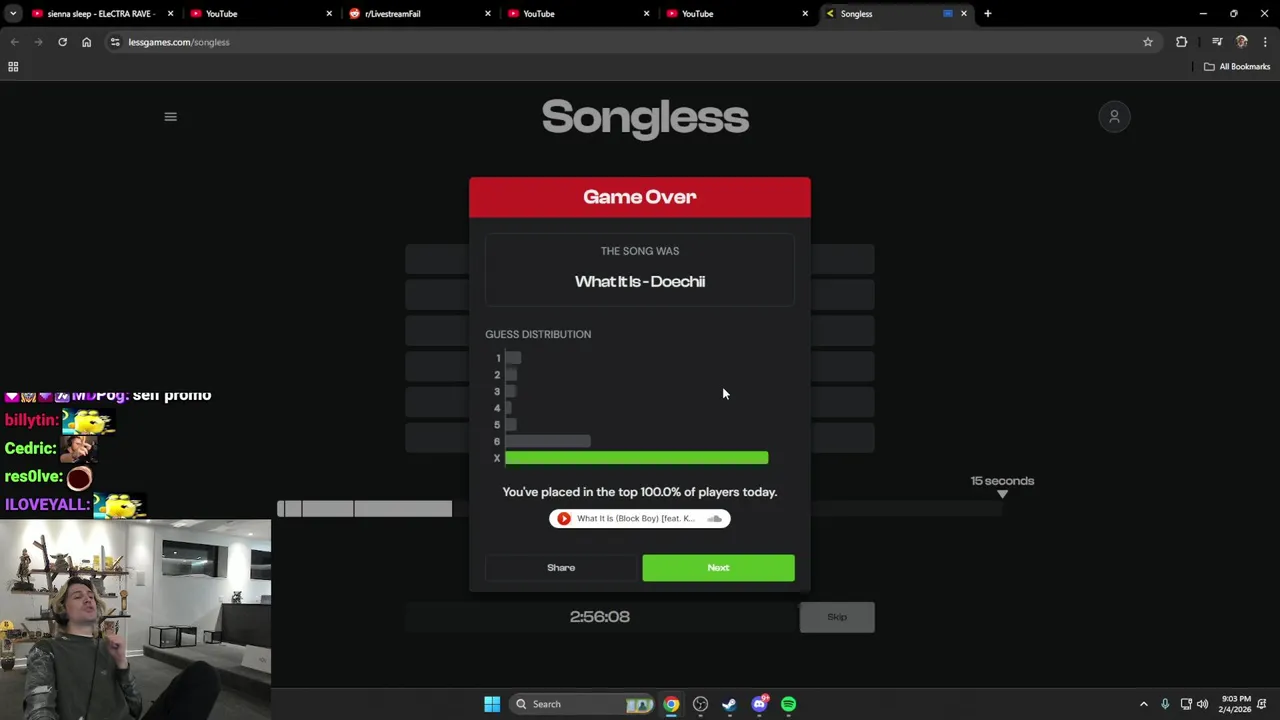Close the Songless tab
Viewport: 1280px width, 720px height.
point(964,14)
